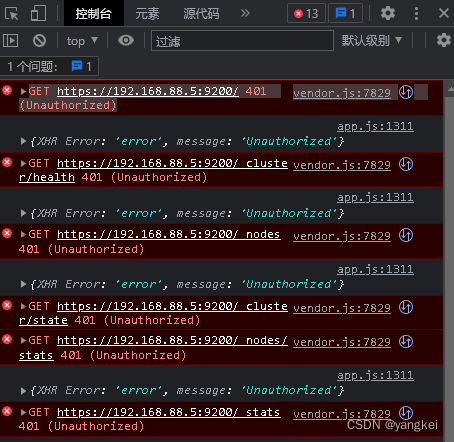Open the first app.js:1311 source link

tap(375, 126)
